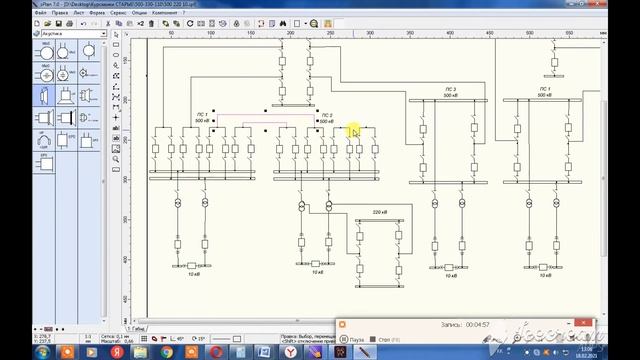Viewport: 640px width, 360px height.
Task: Stop the screen recording
Action: (x=384, y=339)
